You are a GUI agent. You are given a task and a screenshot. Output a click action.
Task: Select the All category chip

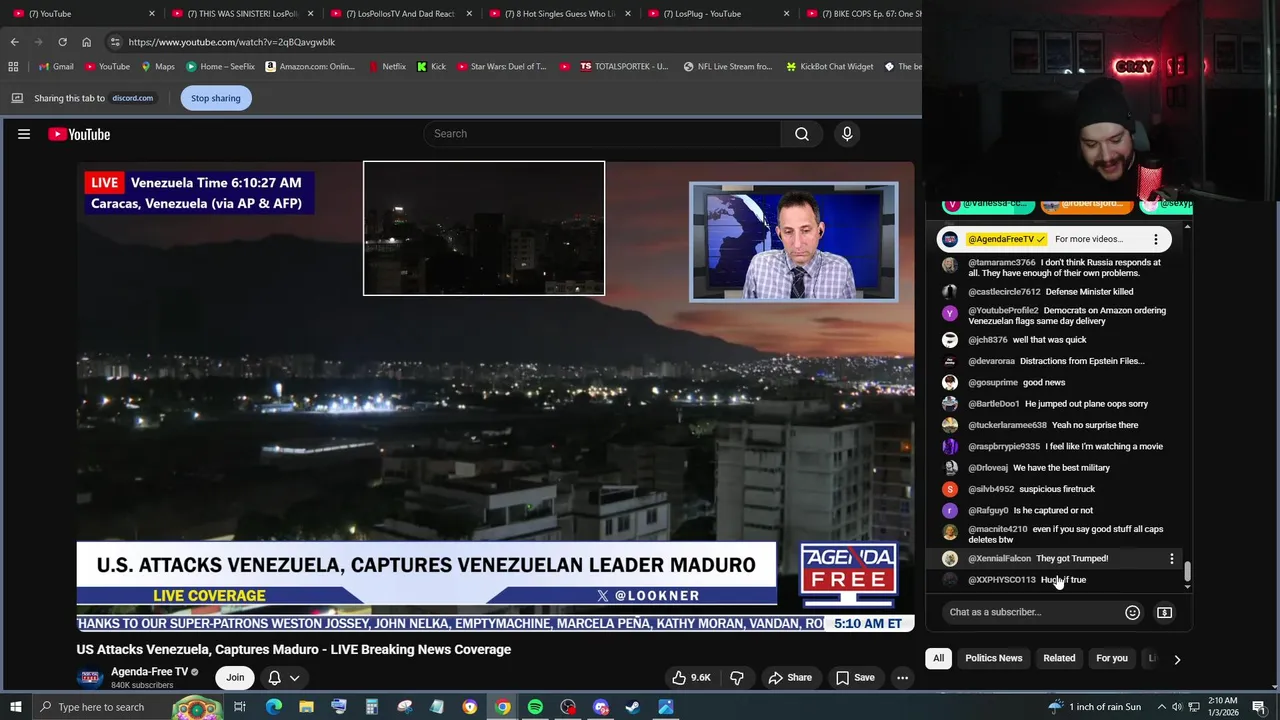[x=938, y=658]
